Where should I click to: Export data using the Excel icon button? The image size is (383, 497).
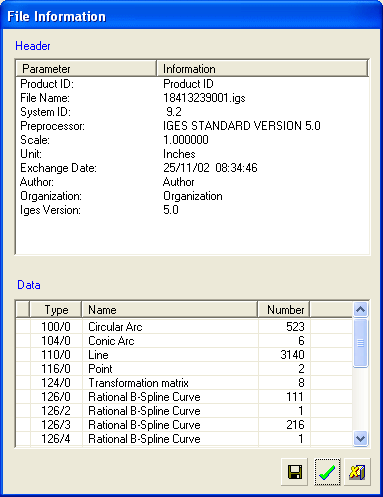357,472
